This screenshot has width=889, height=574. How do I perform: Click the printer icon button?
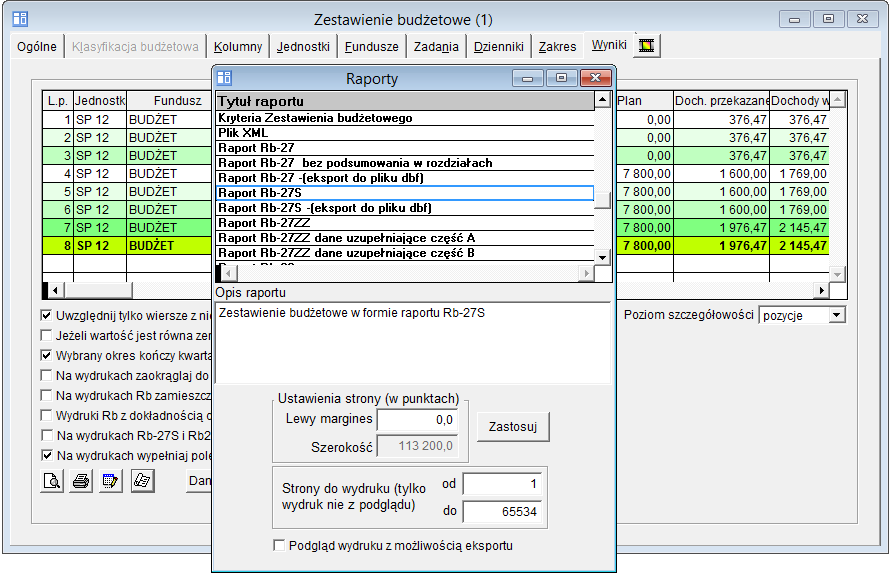(x=81, y=482)
